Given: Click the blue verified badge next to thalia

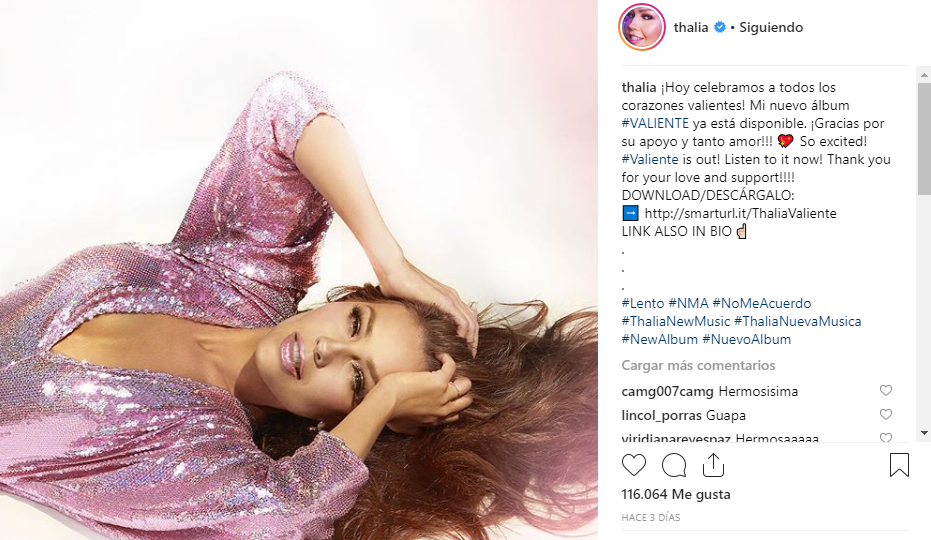Looking at the screenshot, I should 720,27.
